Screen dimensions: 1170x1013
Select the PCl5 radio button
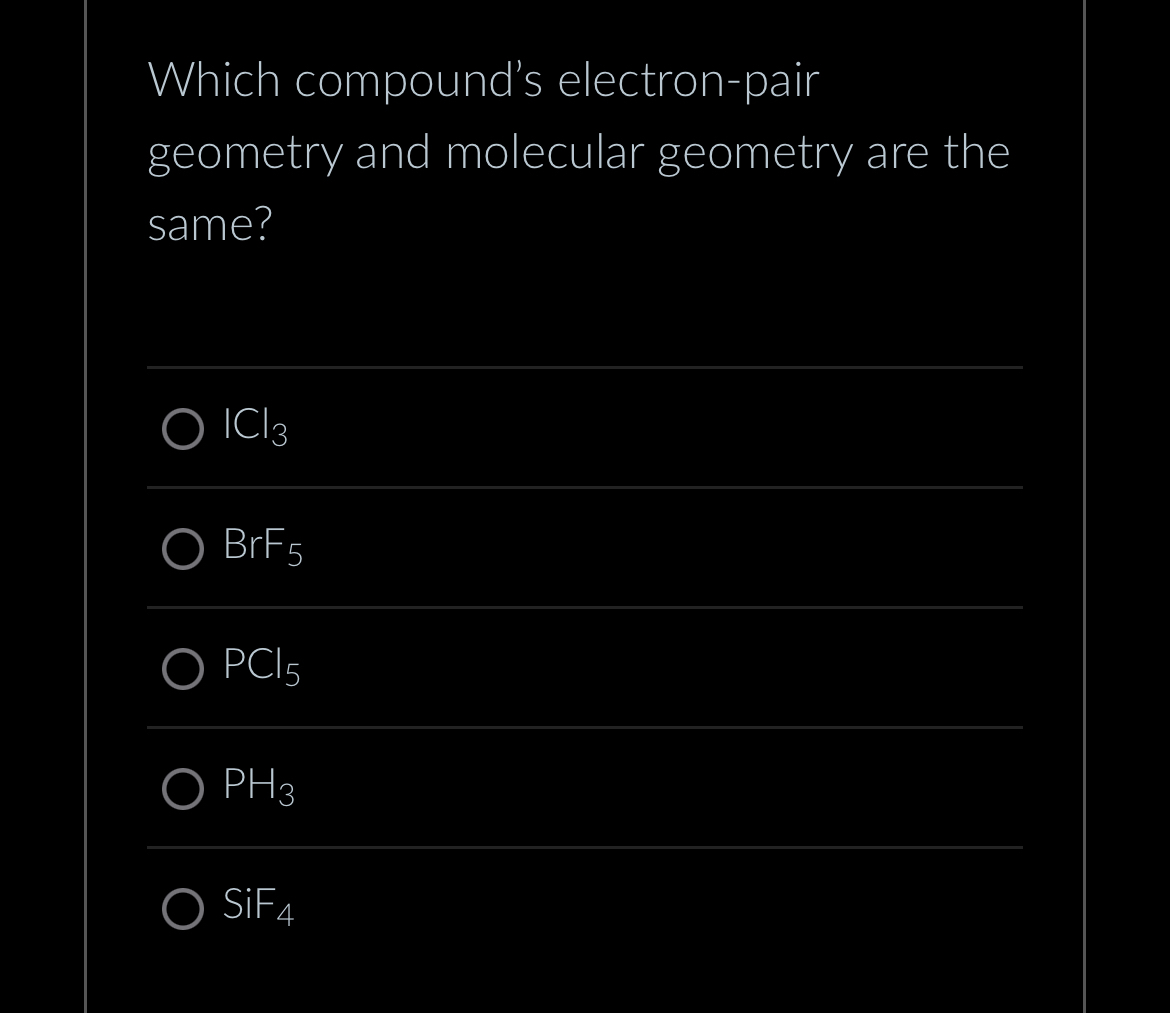(x=183, y=669)
